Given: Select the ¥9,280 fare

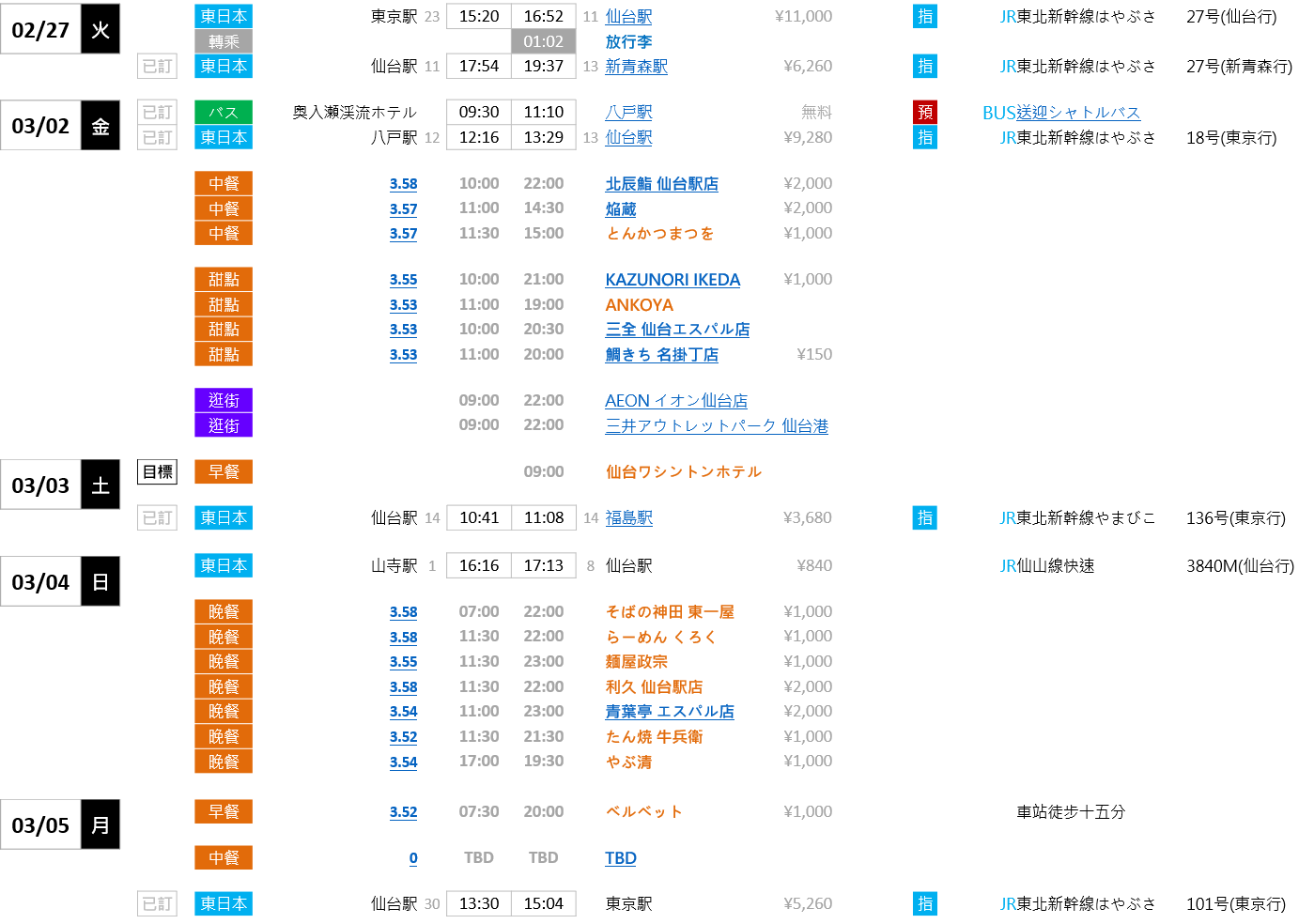Looking at the screenshot, I should click(808, 137).
